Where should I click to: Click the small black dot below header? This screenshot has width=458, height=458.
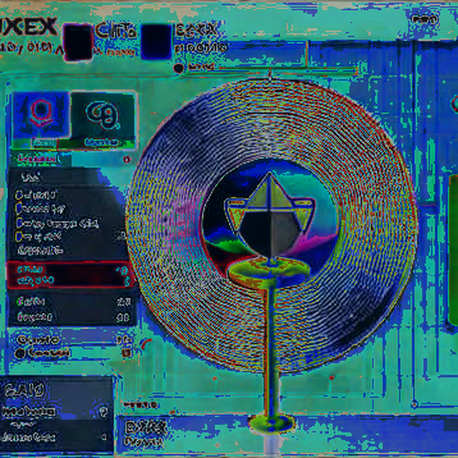pos(179,68)
